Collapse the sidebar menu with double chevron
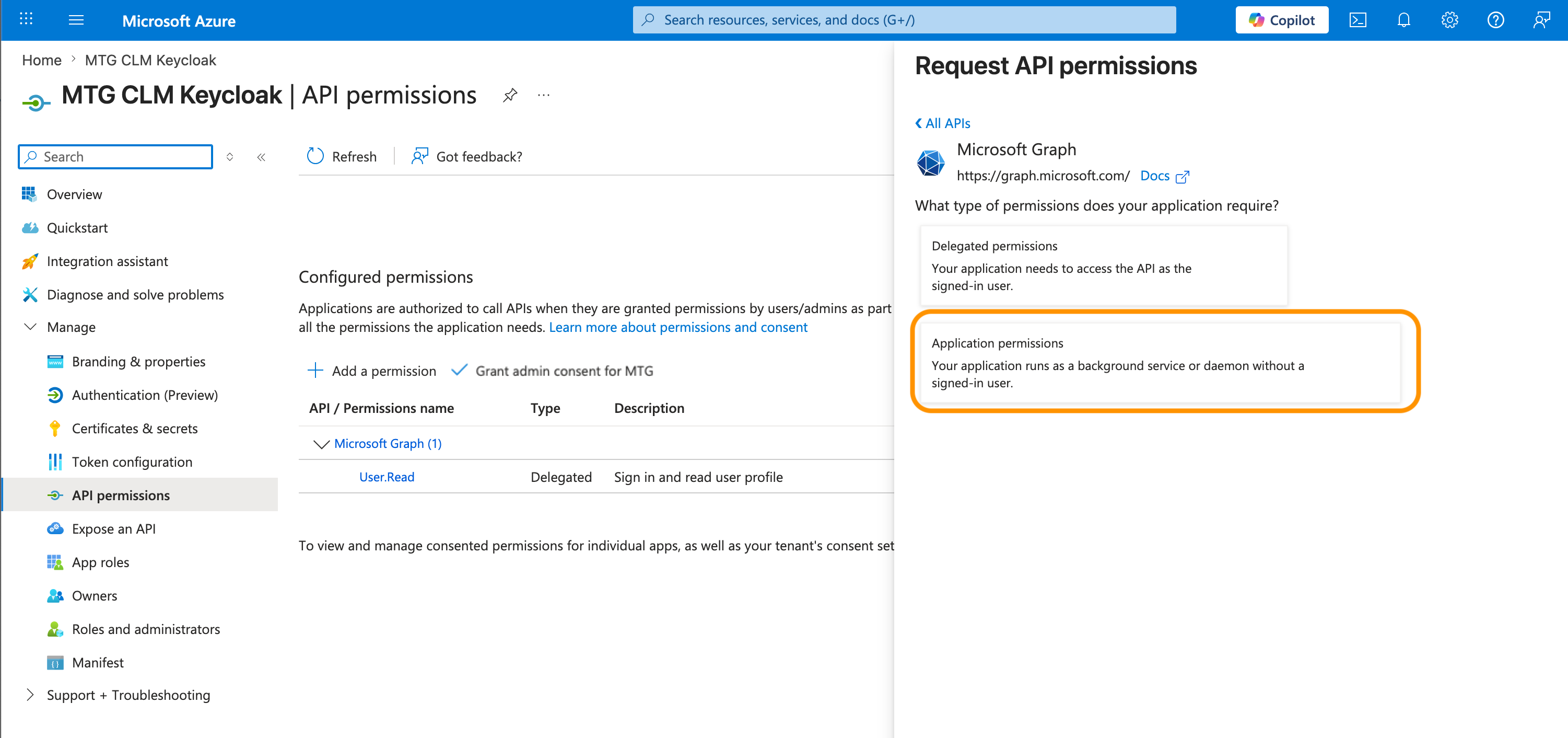This screenshot has height=738, width=1568. [x=261, y=157]
